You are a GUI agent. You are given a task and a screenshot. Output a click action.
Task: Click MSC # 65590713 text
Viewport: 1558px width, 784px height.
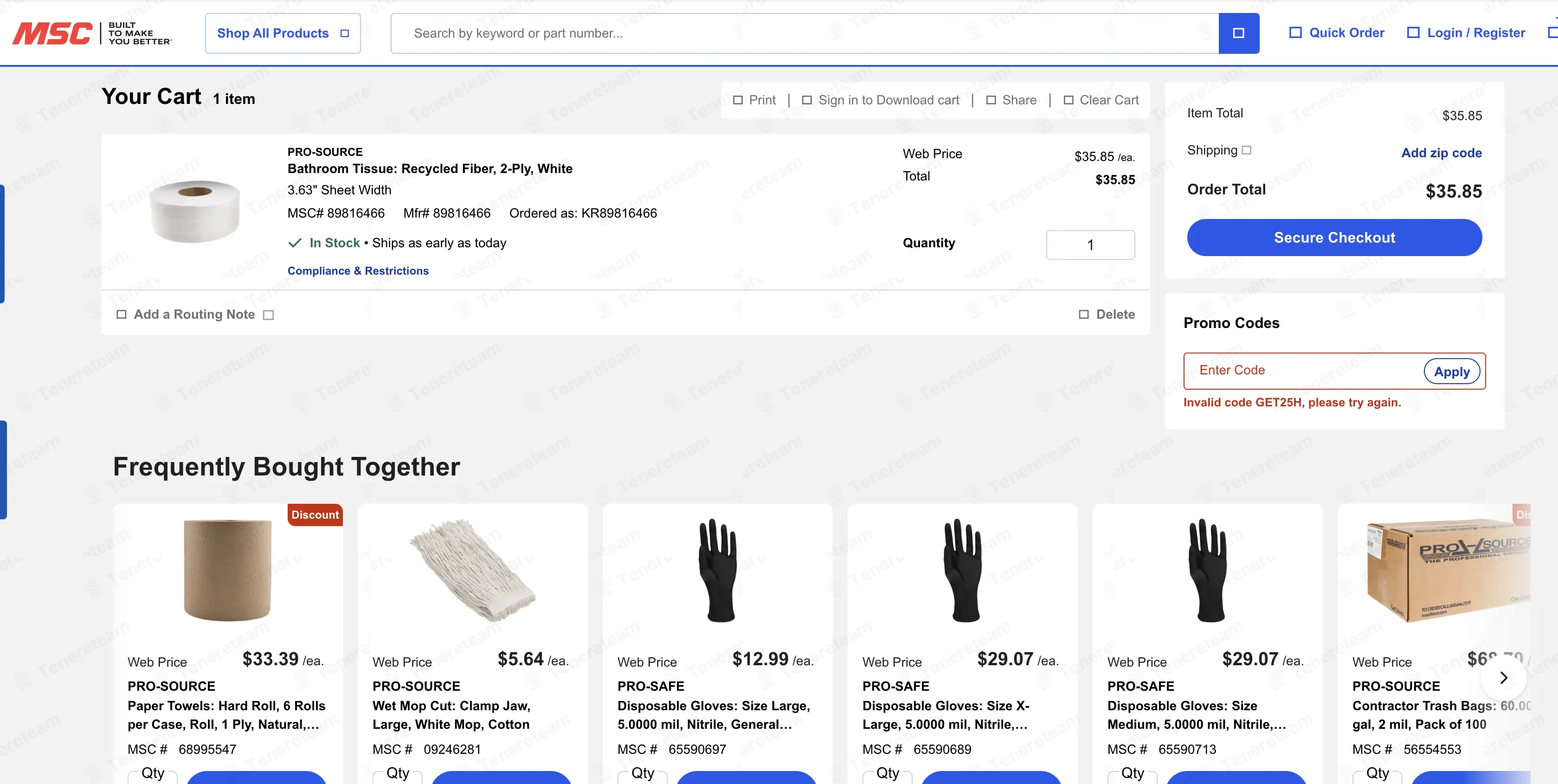[1161, 750]
